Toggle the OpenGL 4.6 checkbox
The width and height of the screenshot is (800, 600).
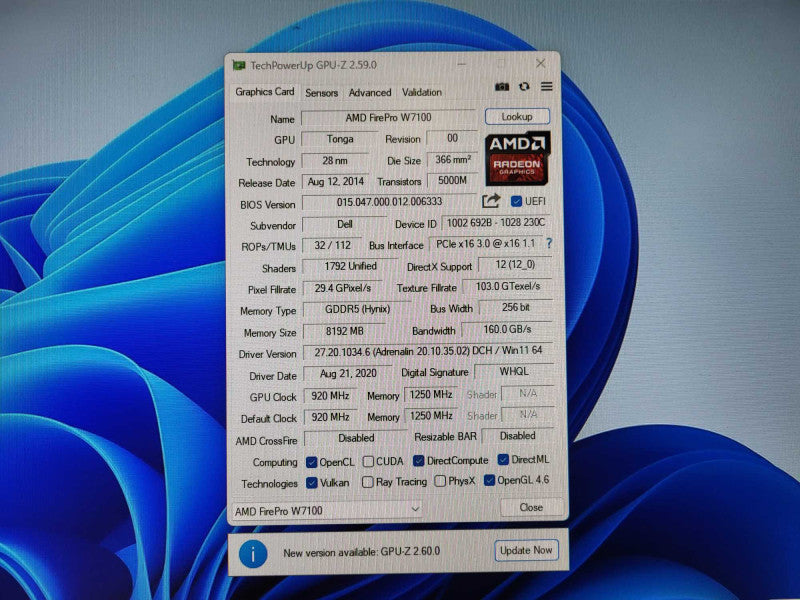tap(489, 480)
